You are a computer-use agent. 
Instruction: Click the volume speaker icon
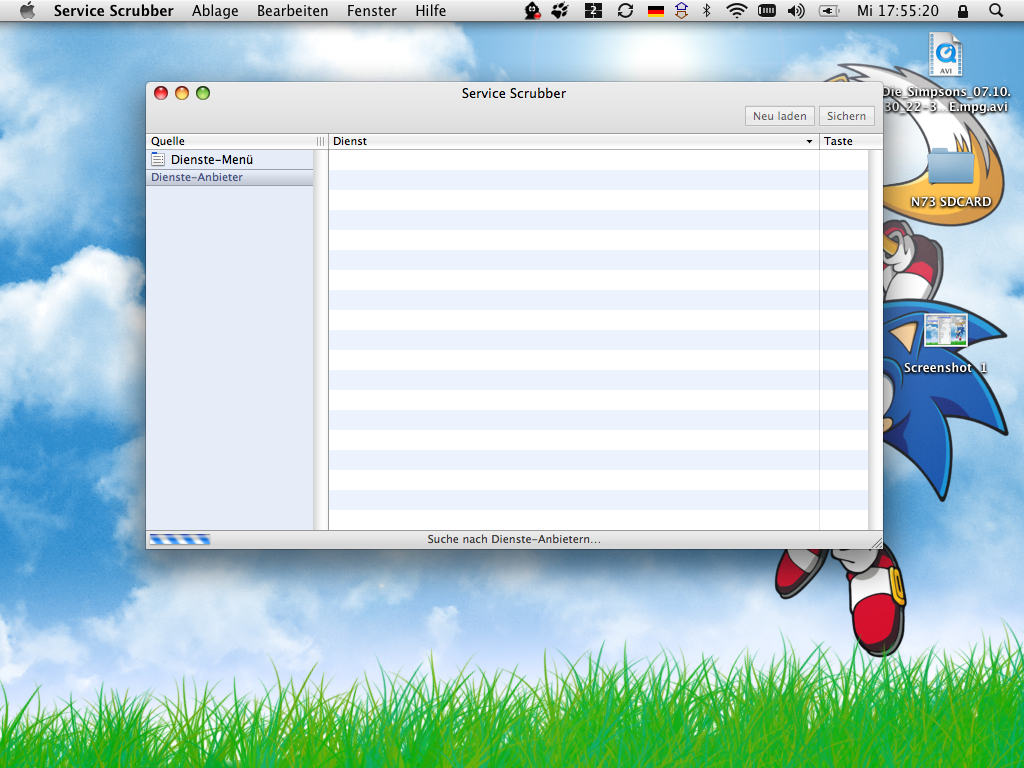click(795, 10)
